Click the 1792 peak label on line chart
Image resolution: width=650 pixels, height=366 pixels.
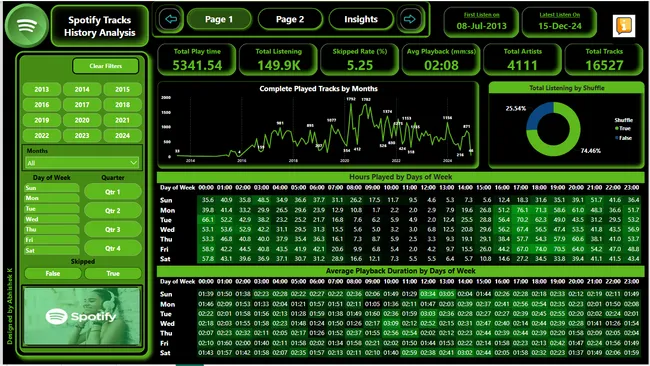pos(351,99)
